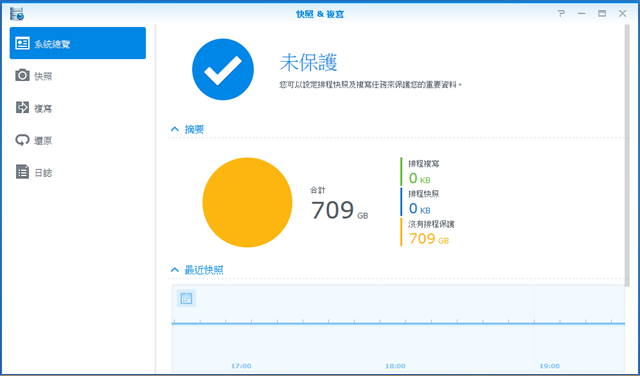The image size is (640, 376).
Task: Click the orange usage pie chart
Action: tap(247, 202)
